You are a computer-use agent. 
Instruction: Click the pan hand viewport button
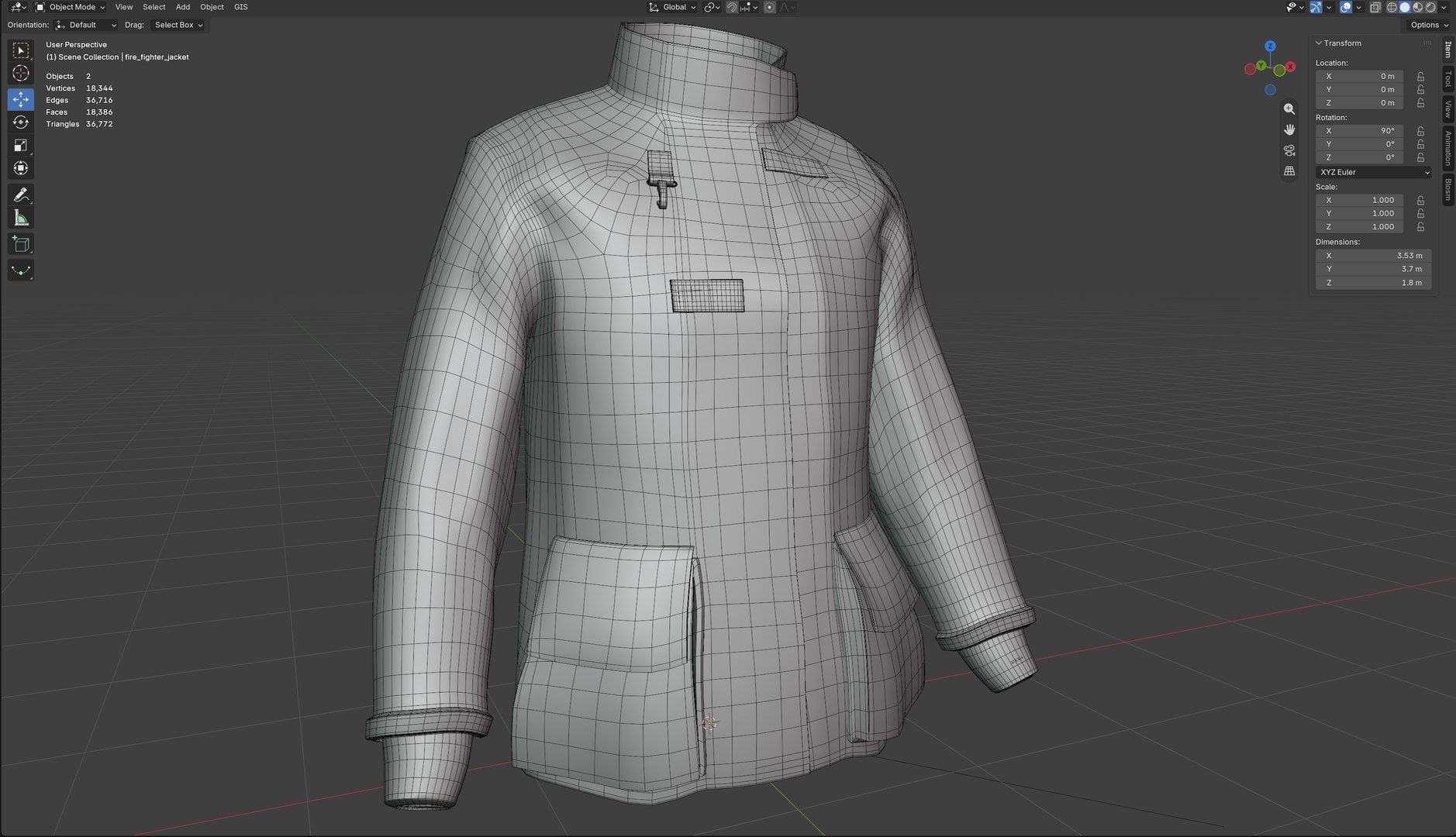coord(1289,129)
